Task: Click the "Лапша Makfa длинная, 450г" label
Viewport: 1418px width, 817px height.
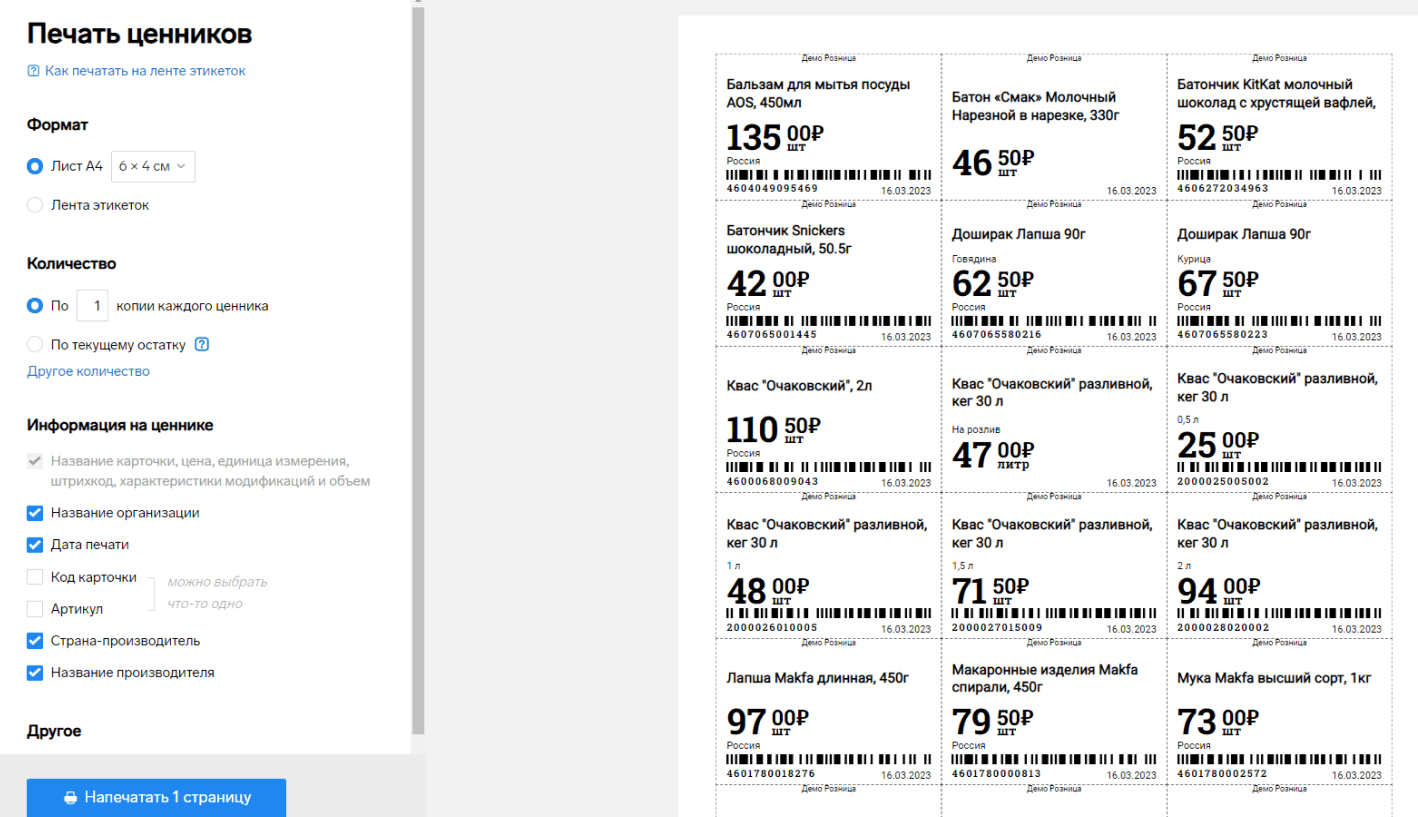Action: (x=829, y=710)
